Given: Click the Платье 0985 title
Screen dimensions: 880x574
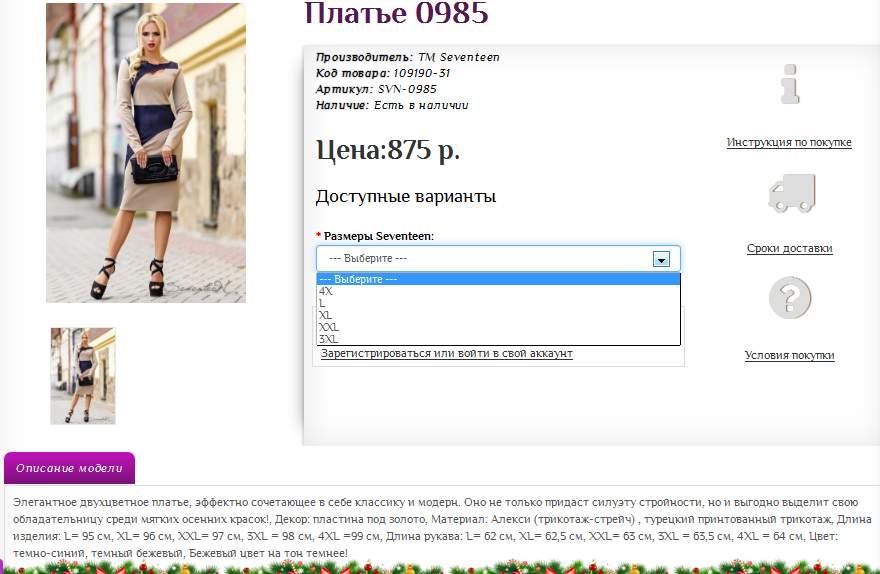Looking at the screenshot, I should point(396,13).
